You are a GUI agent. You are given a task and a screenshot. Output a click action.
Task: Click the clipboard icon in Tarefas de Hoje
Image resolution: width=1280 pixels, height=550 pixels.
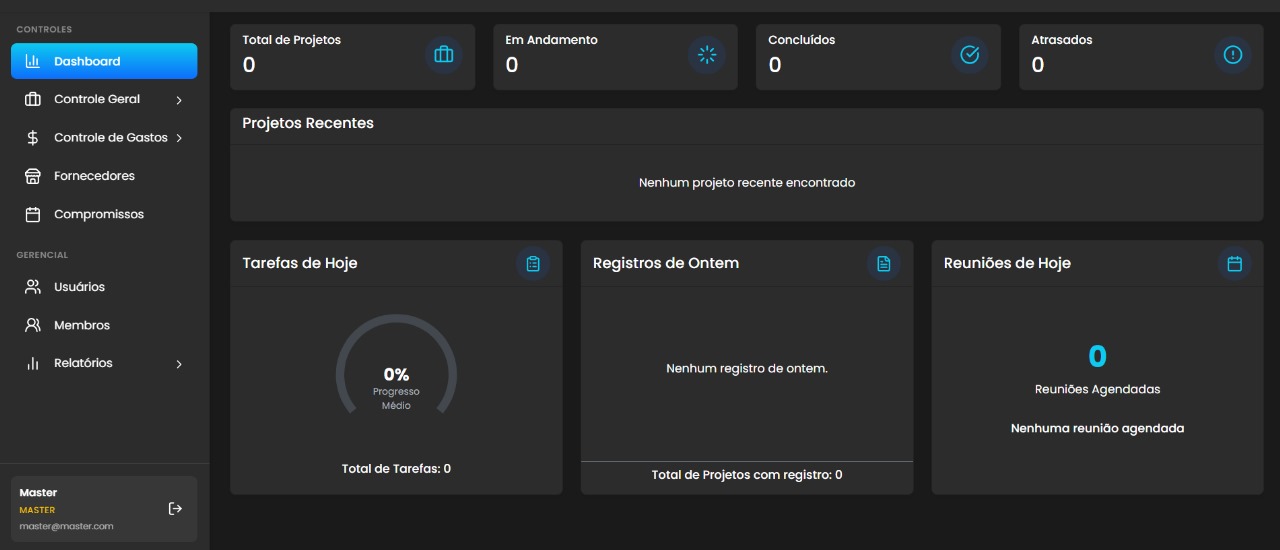533,264
